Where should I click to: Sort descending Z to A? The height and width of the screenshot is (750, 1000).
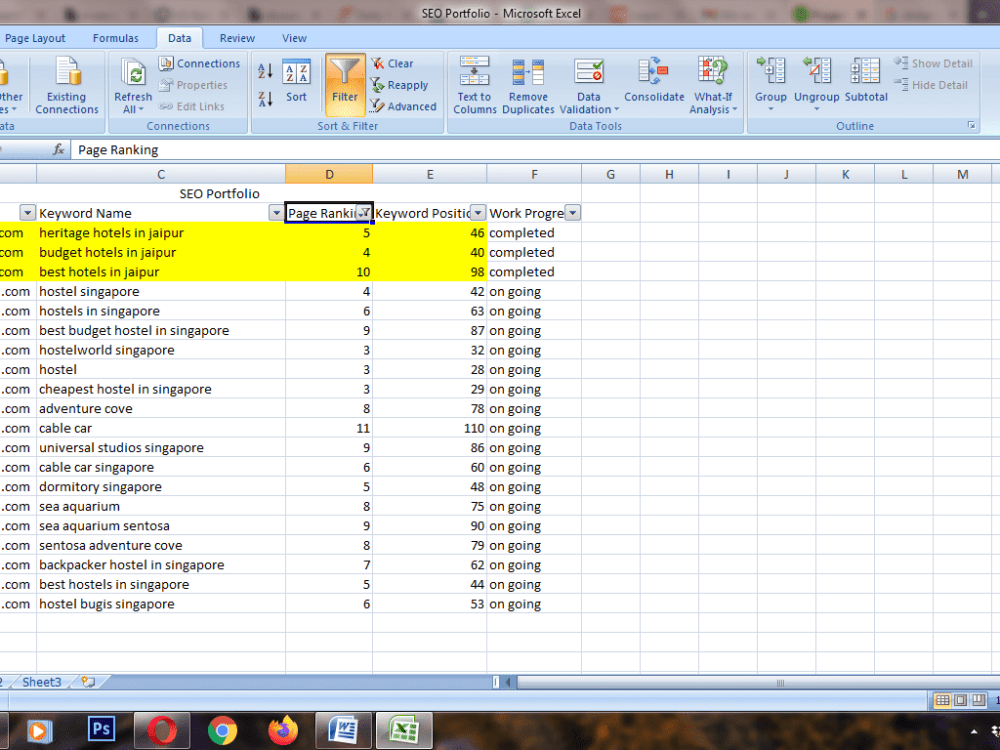click(x=265, y=99)
